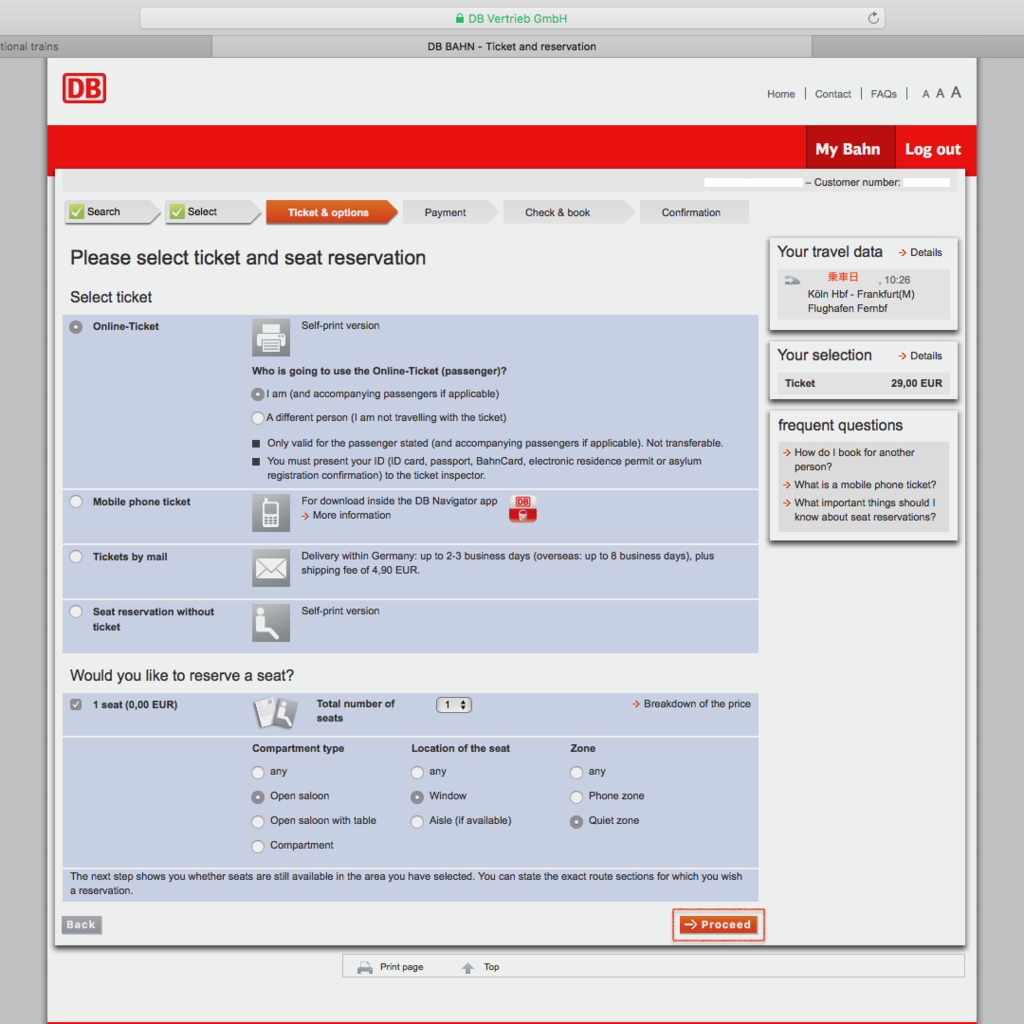The height and width of the screenshot is (1024, 1024).
Task: Go to the Search step tab
Action: [x=112, y=212]
